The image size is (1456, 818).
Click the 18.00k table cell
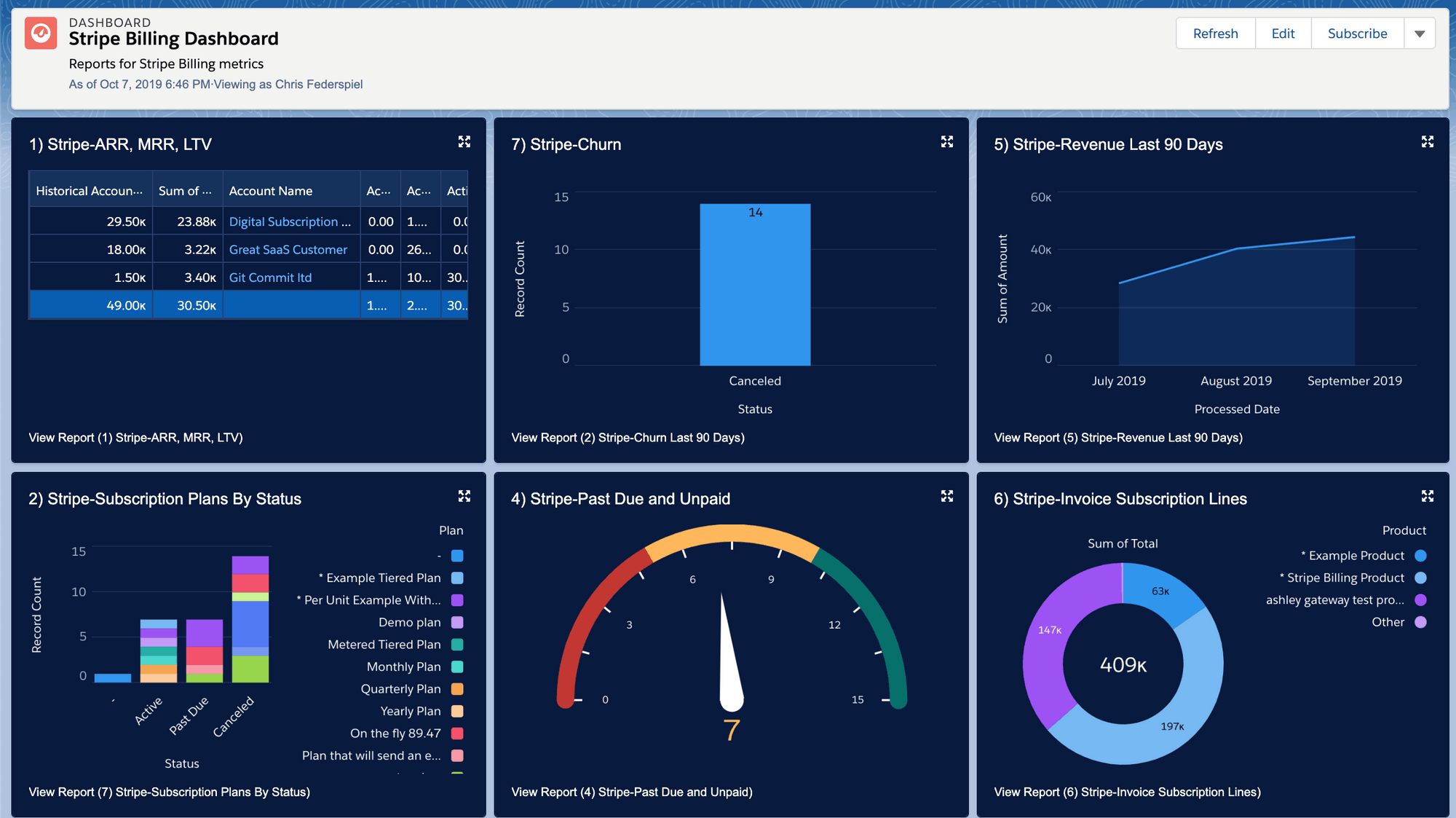click(x=91, y=249)
